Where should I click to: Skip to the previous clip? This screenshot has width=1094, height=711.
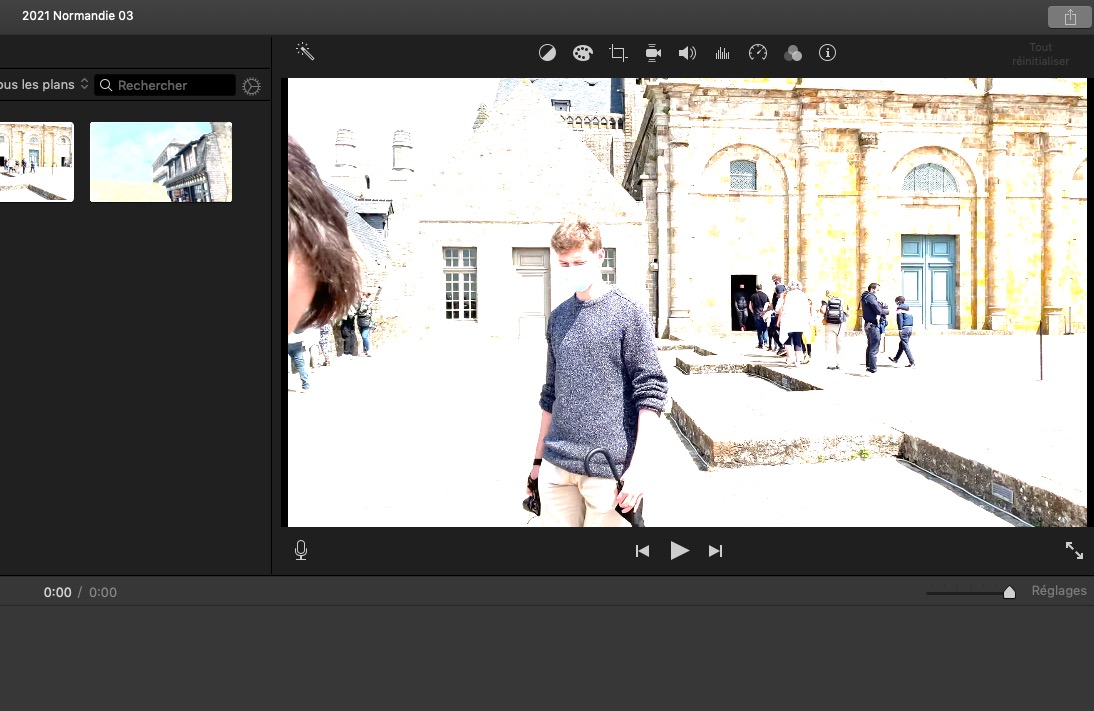[643, 551]
